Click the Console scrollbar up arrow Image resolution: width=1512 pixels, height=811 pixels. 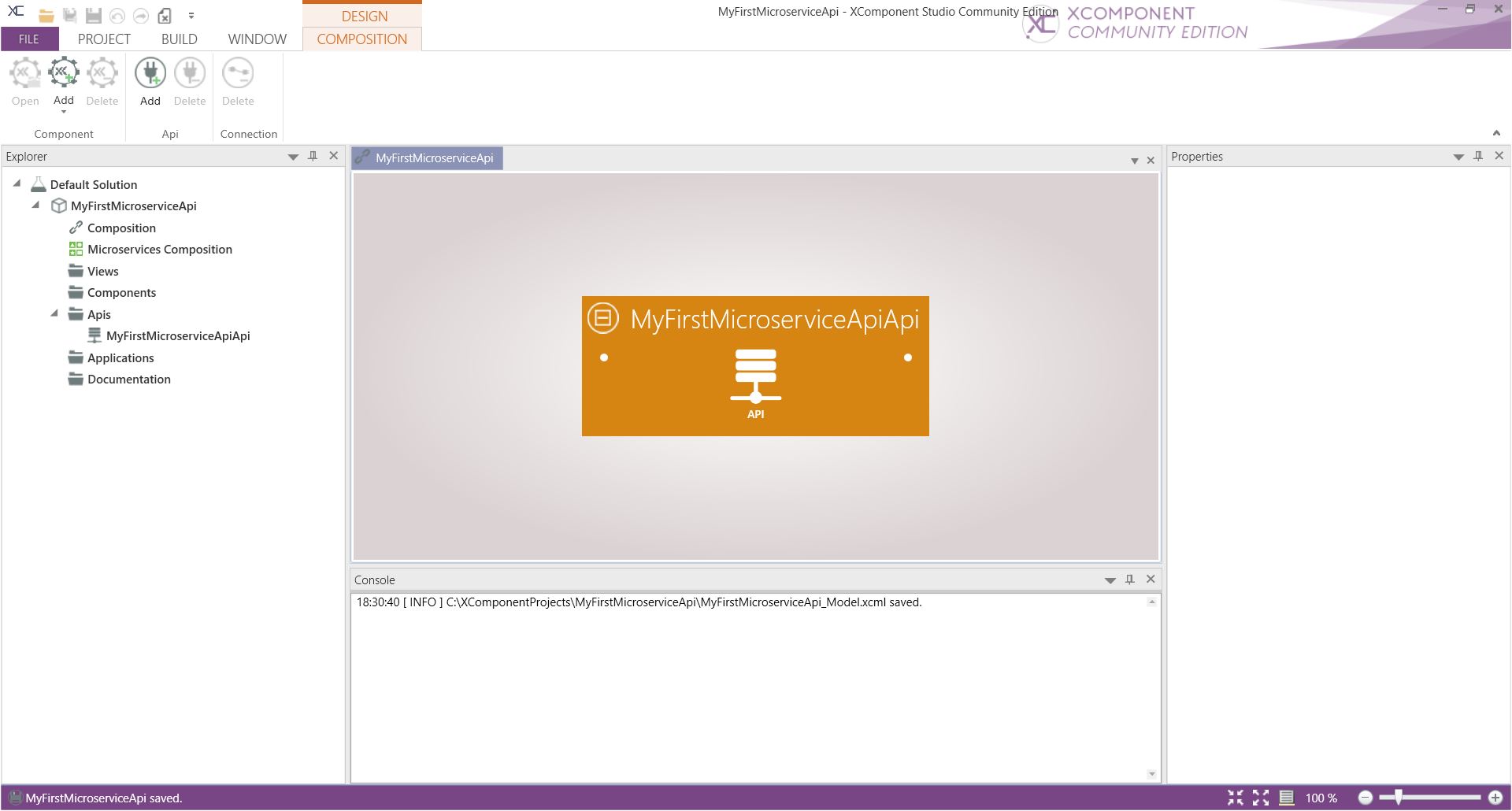point(1151,602)
